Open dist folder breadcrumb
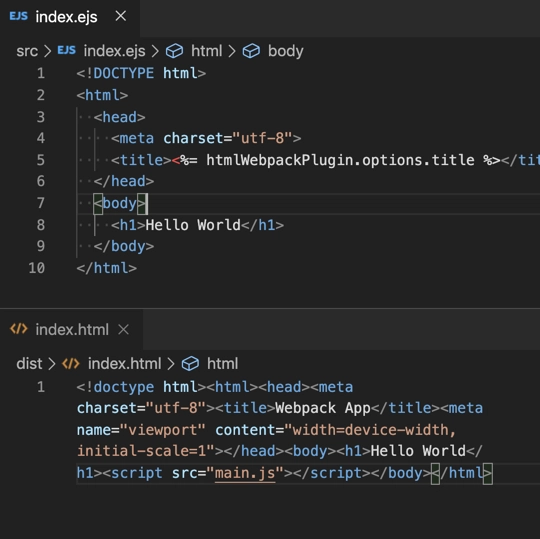This screenshot has width=540, height=539. pyautogui.click(x=29, y=364)
